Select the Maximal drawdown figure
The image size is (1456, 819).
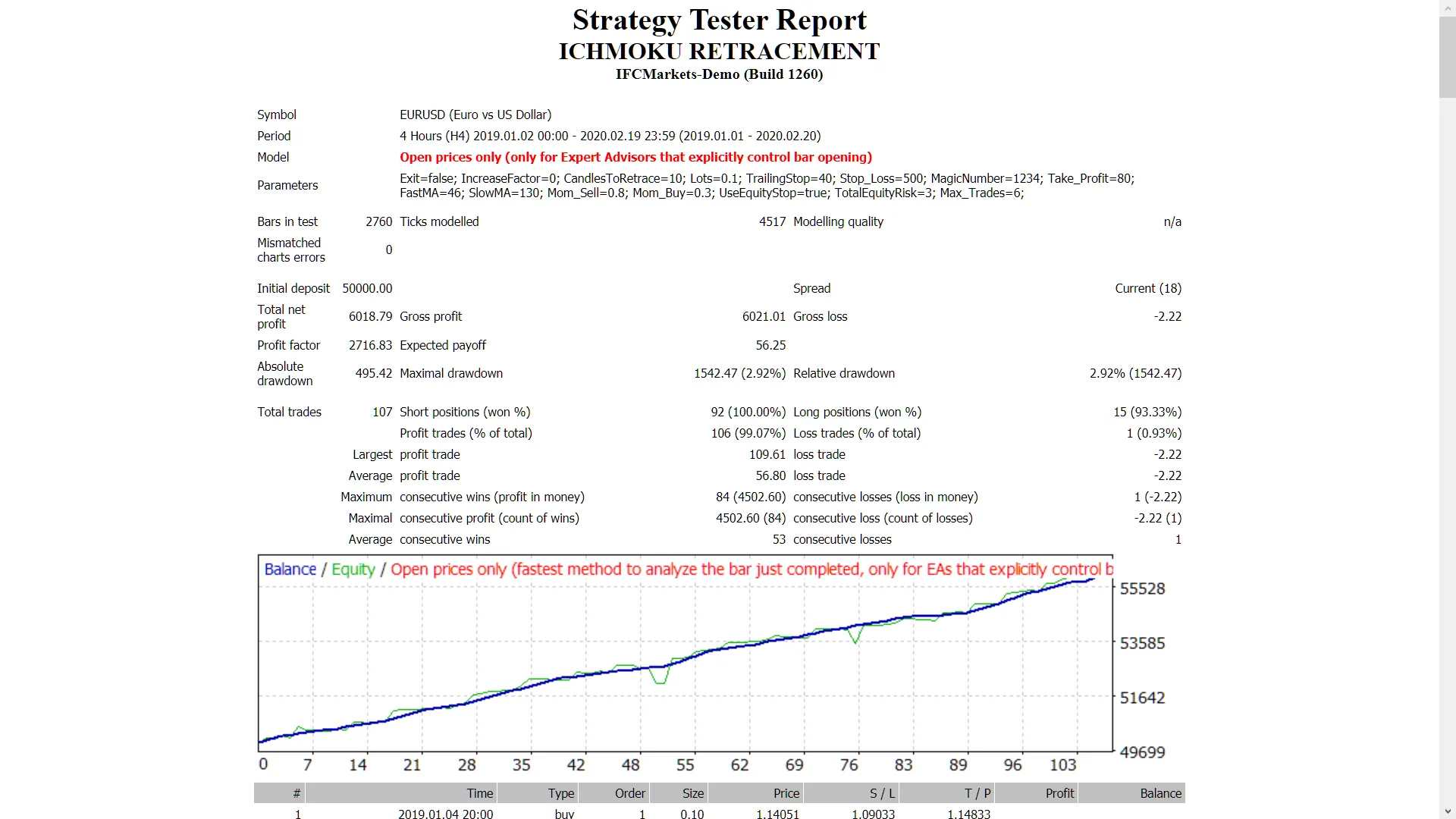click(x=739, y=373)
